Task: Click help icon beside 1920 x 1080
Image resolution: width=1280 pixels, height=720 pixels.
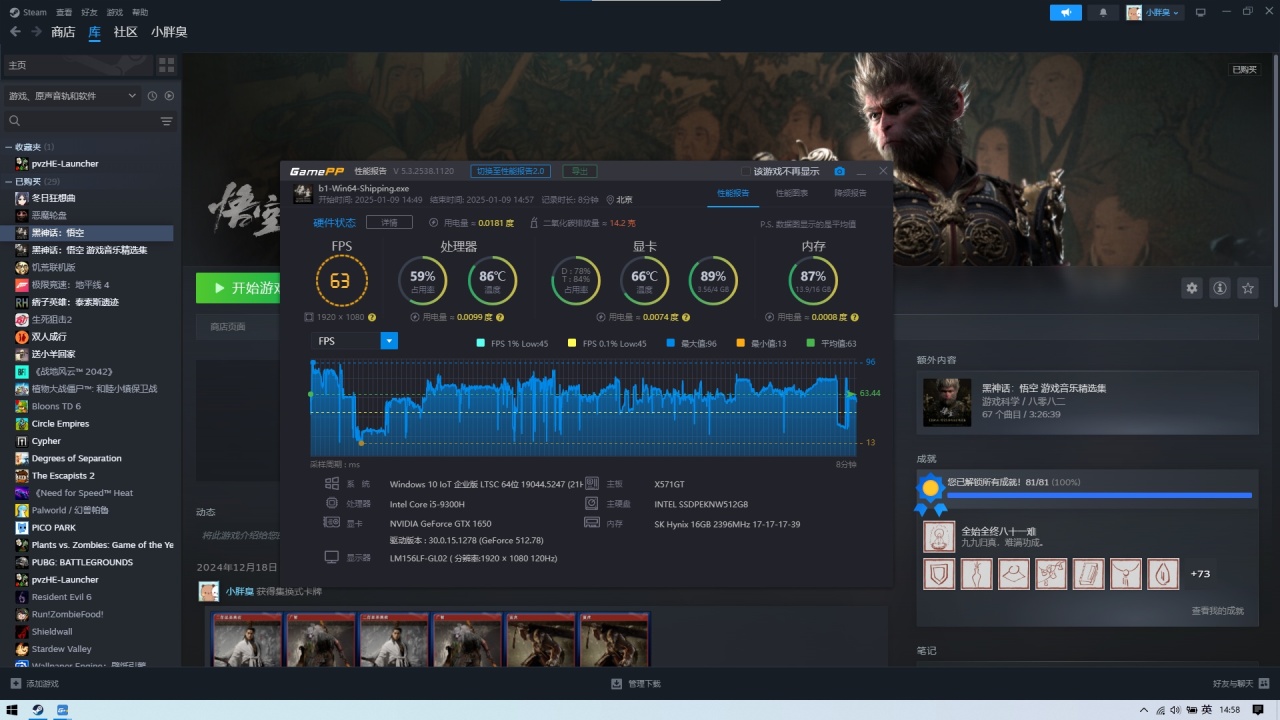Action: point(372,317)
